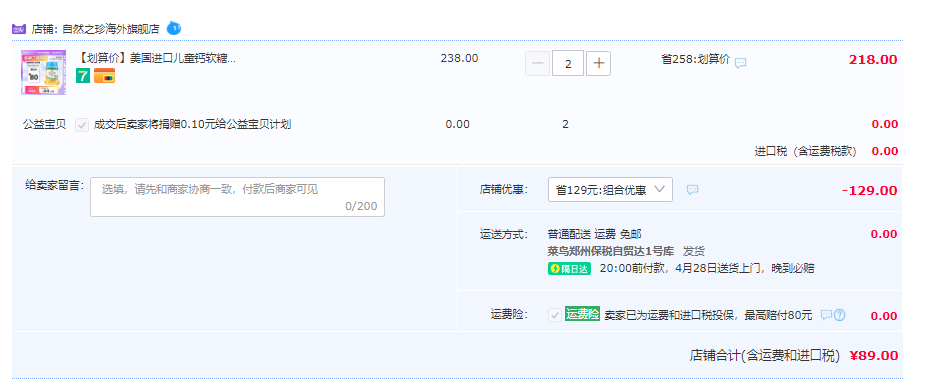Toggle the 公益宝贝 donation checkbox
The image size is (940, 389).
click(x=82, y=125)
